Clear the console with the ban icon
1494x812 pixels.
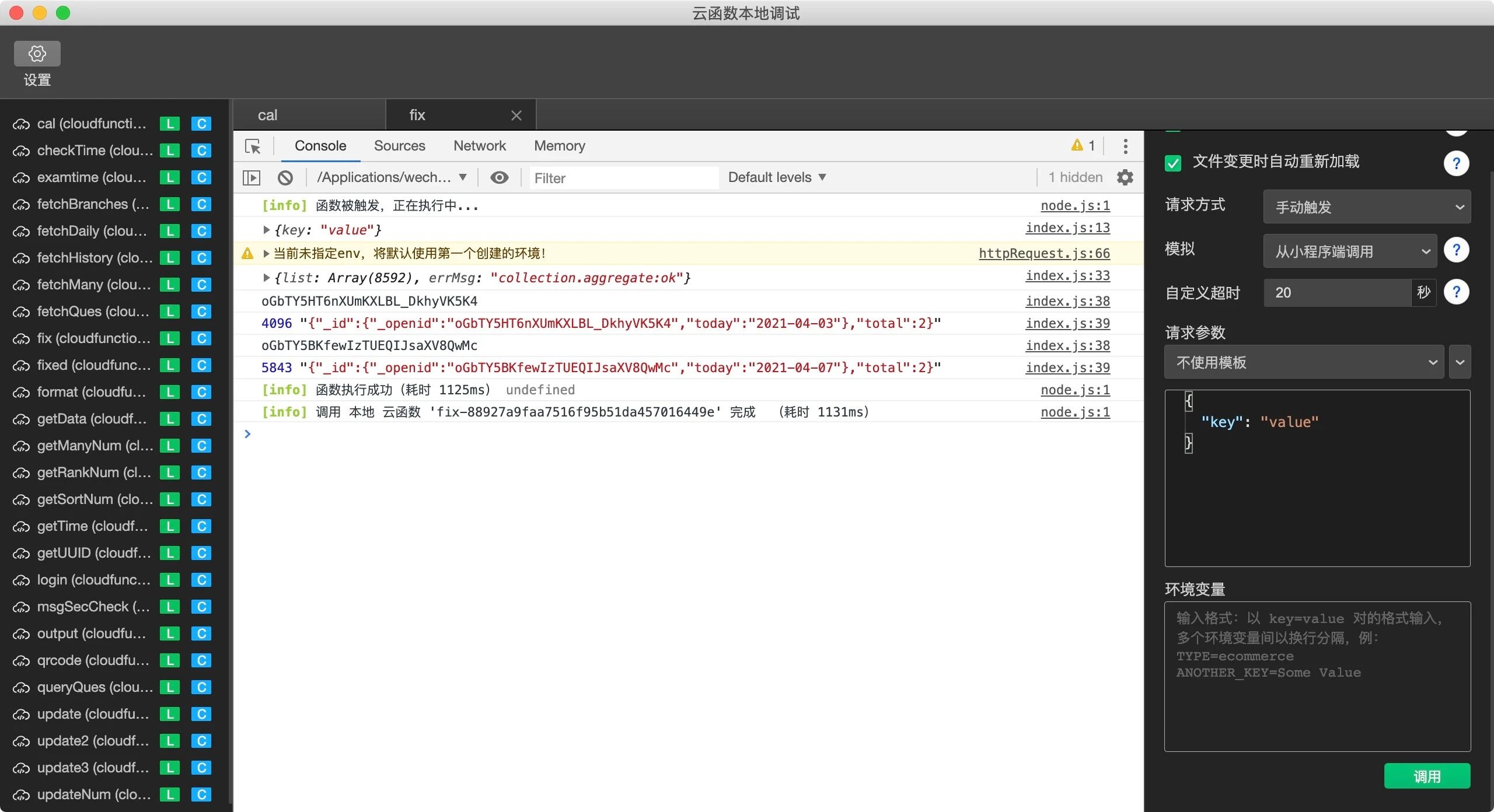[x=285, y=177]
